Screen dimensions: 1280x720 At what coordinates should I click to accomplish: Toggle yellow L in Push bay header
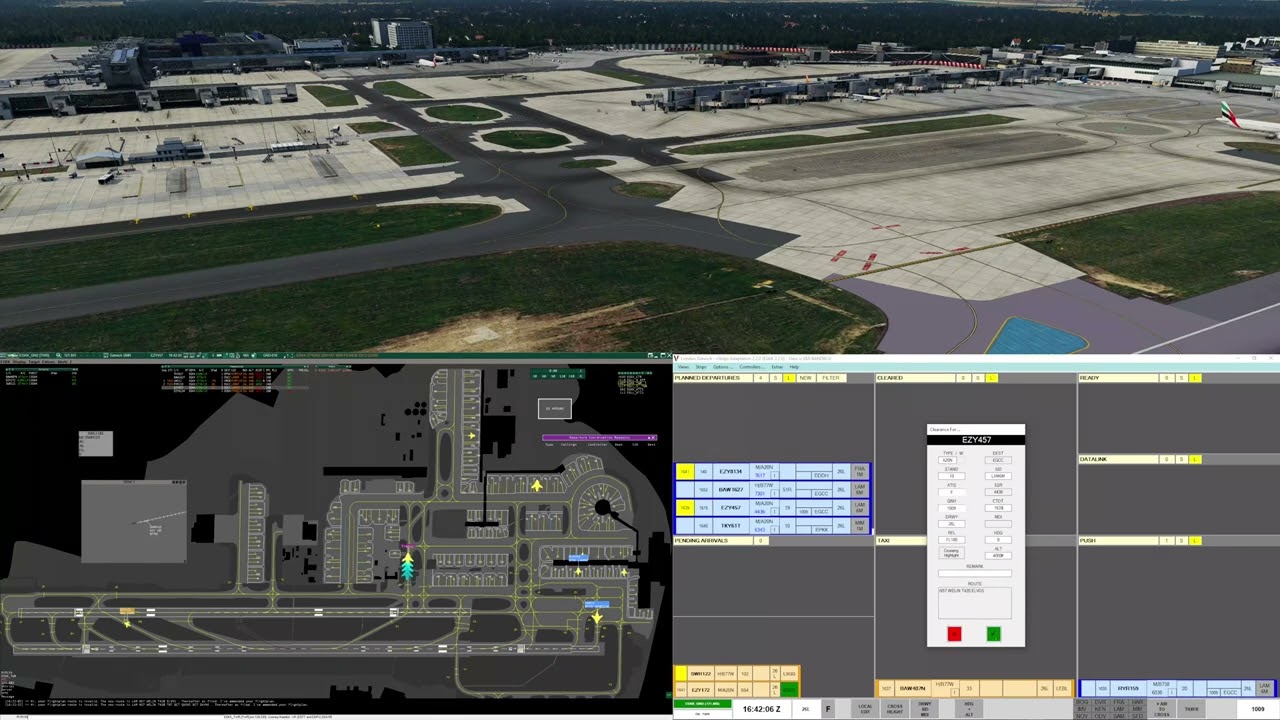[x=1194, y=540]
